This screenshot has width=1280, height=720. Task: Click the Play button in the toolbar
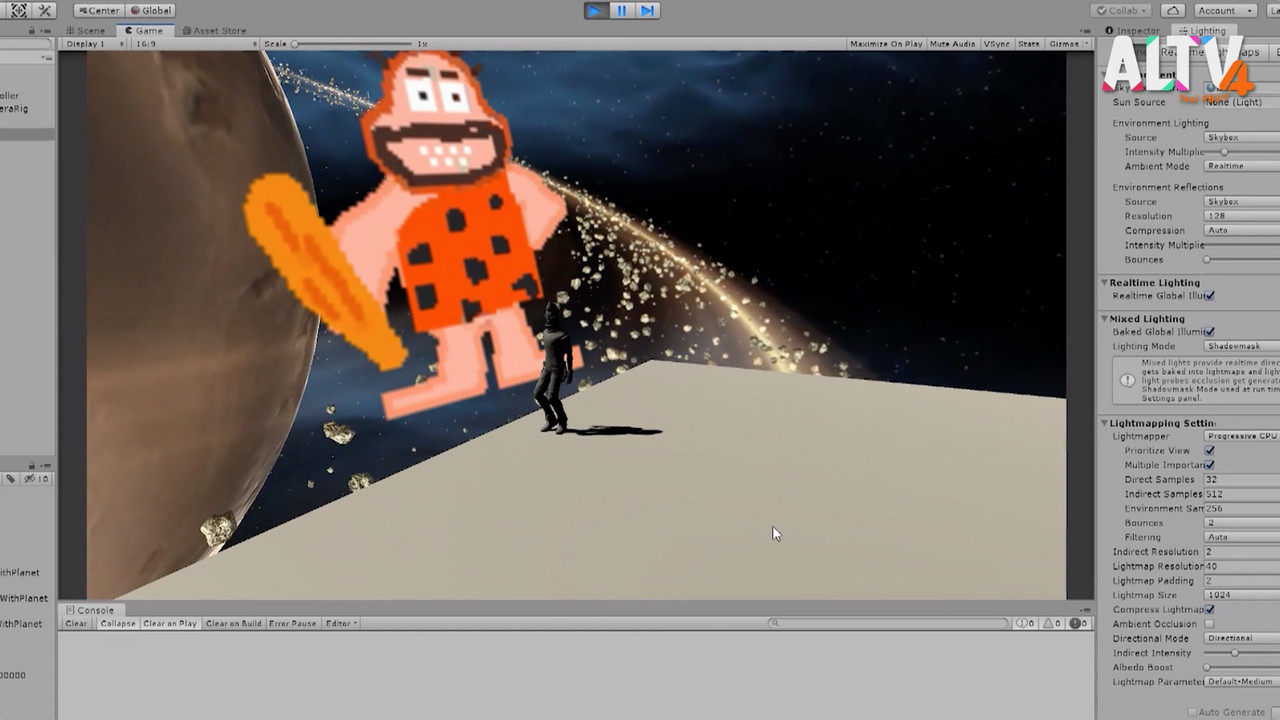click(595, 10)
